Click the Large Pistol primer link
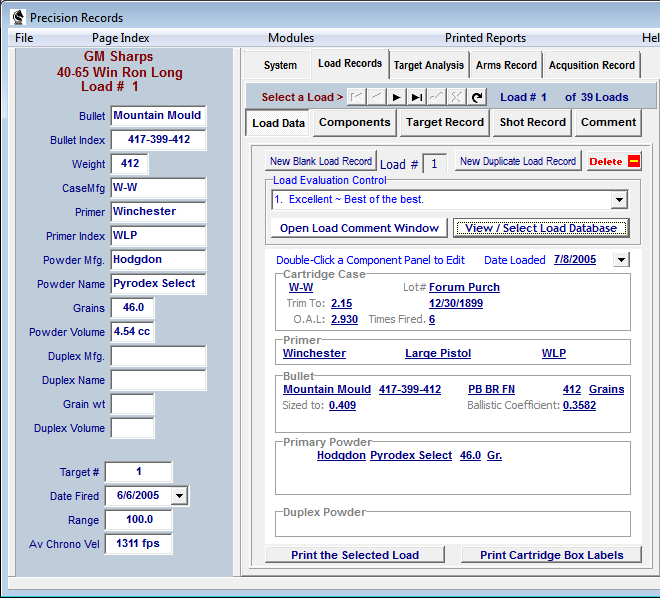The image size is (660, 598). tap(438, 353)
